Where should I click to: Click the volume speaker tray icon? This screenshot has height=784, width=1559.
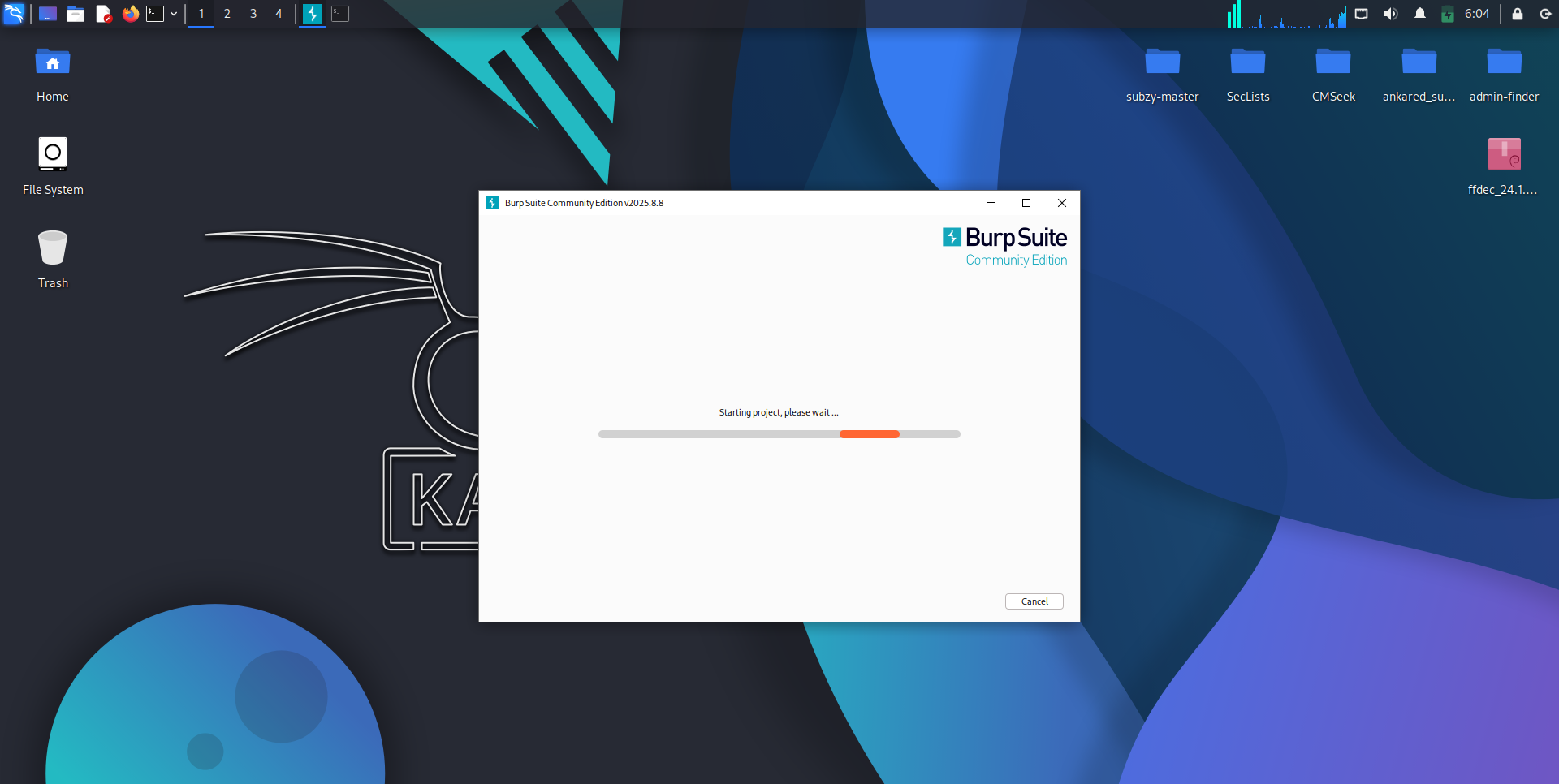(1391, 14)
